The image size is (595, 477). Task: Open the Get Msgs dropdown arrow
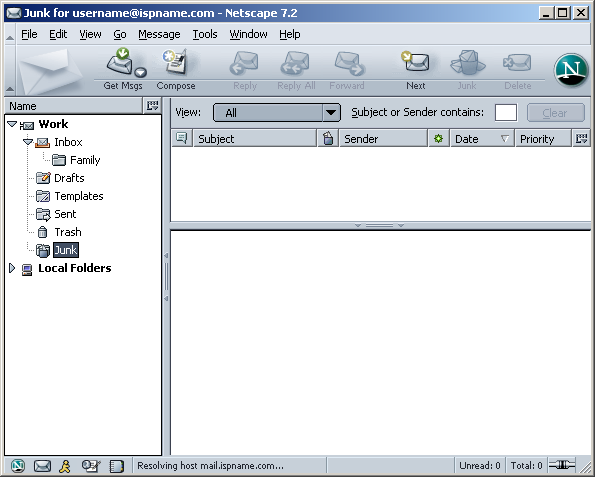tap(141, 72)
